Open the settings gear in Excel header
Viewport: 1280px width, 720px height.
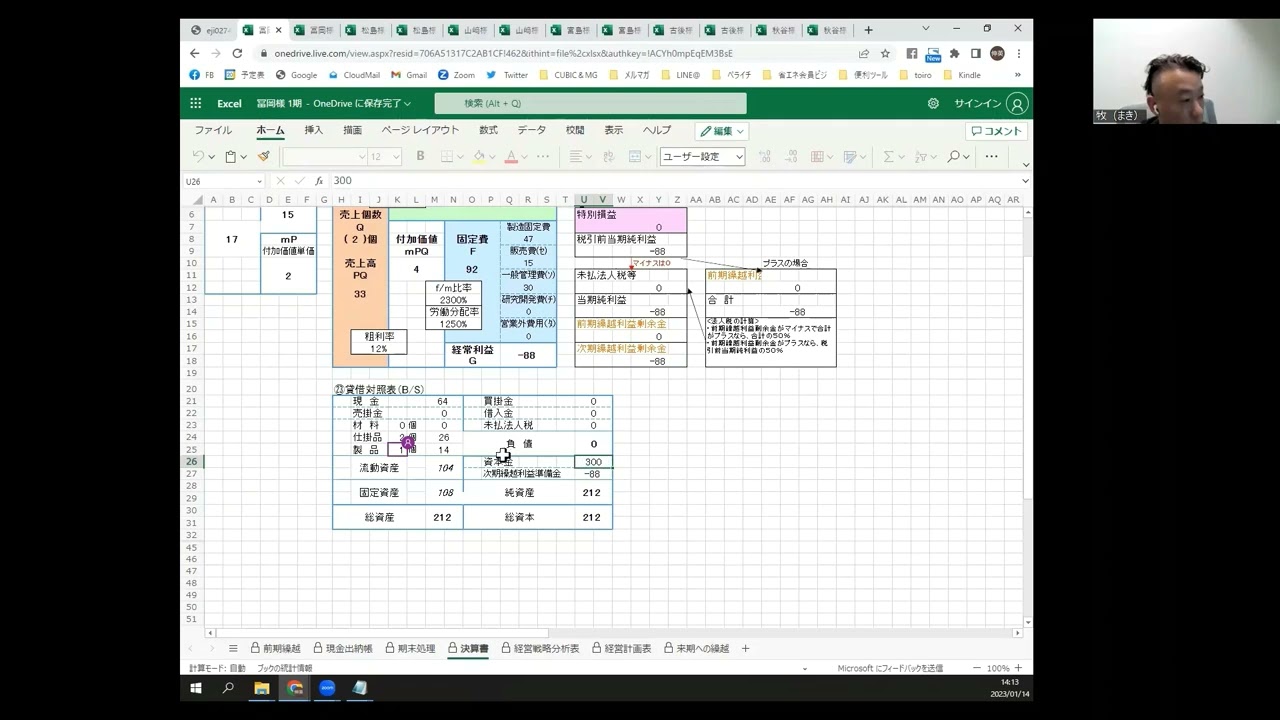pyautogui.click(x=933, y=103)
